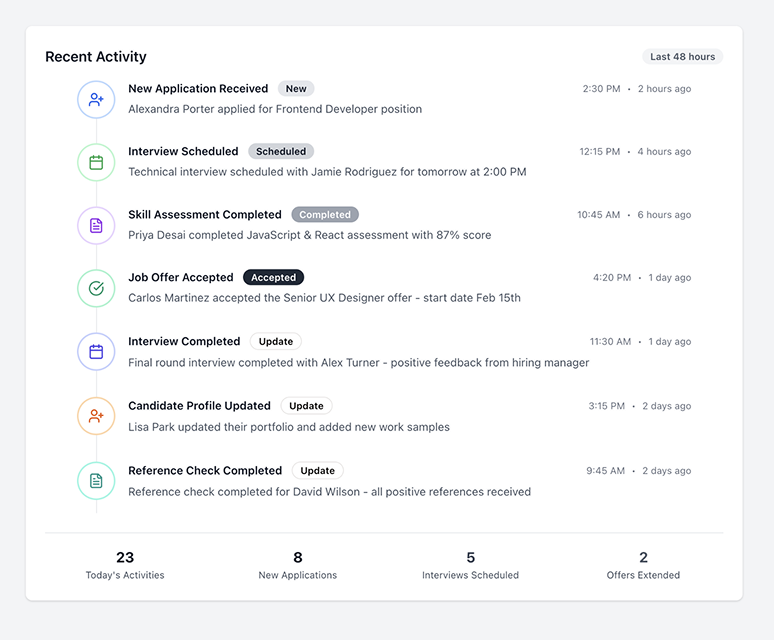774x640 pixels.
Task: Click the 2 Offers Extended stat
Action: pyautogui.click(x=643, y=565)
